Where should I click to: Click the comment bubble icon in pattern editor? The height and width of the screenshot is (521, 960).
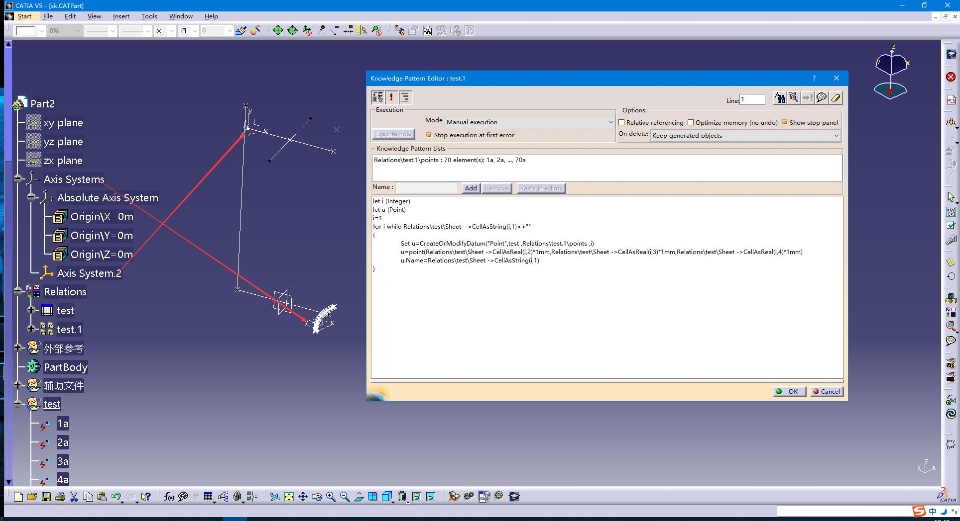click(x=822, y=97)
